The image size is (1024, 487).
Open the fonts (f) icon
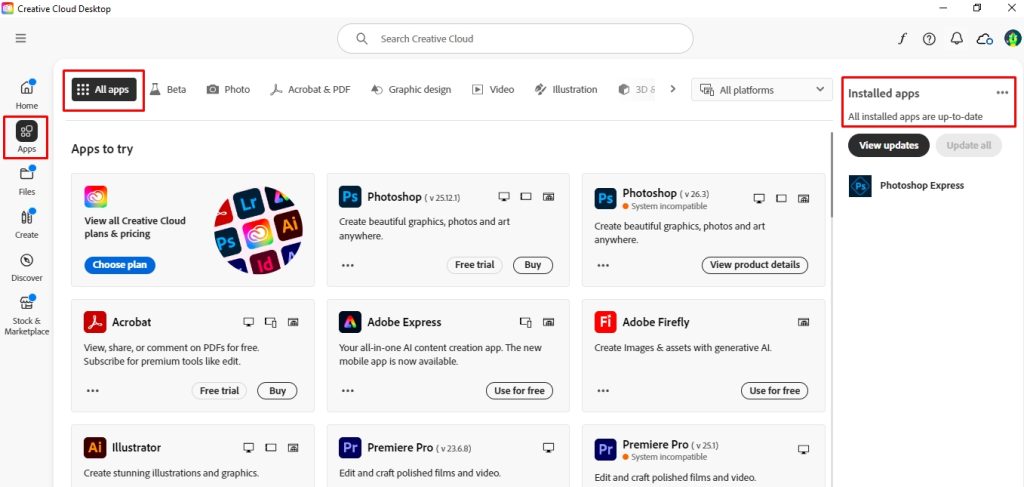[903, 39]
